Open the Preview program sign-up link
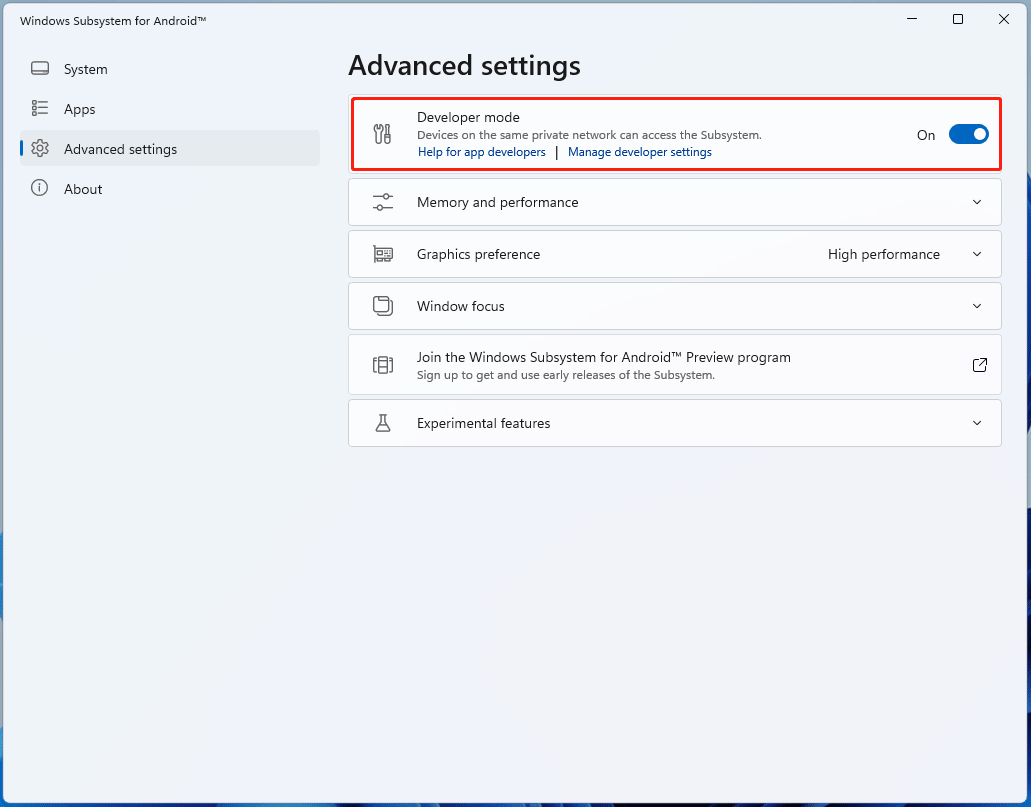This screenshot has height=807, width=1031. (979, 364)
